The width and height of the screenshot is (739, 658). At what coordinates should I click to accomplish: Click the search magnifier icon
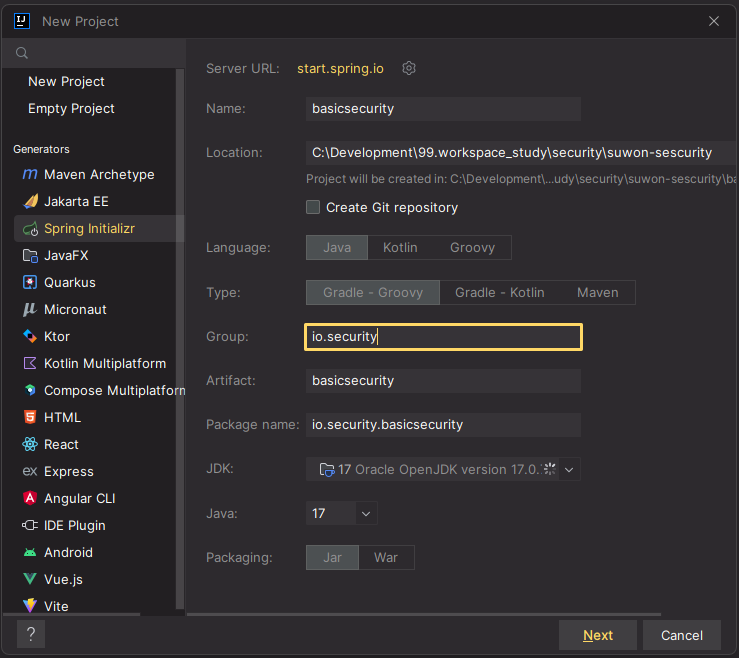[22, 53]
